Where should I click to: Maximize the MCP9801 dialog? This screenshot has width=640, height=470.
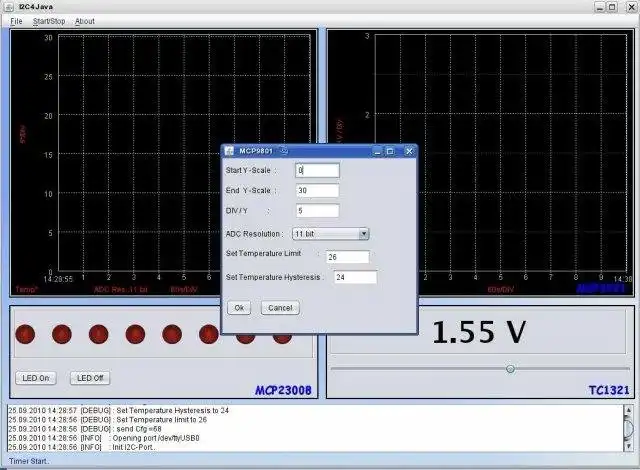pyautogui.click(x=390, y=151)
